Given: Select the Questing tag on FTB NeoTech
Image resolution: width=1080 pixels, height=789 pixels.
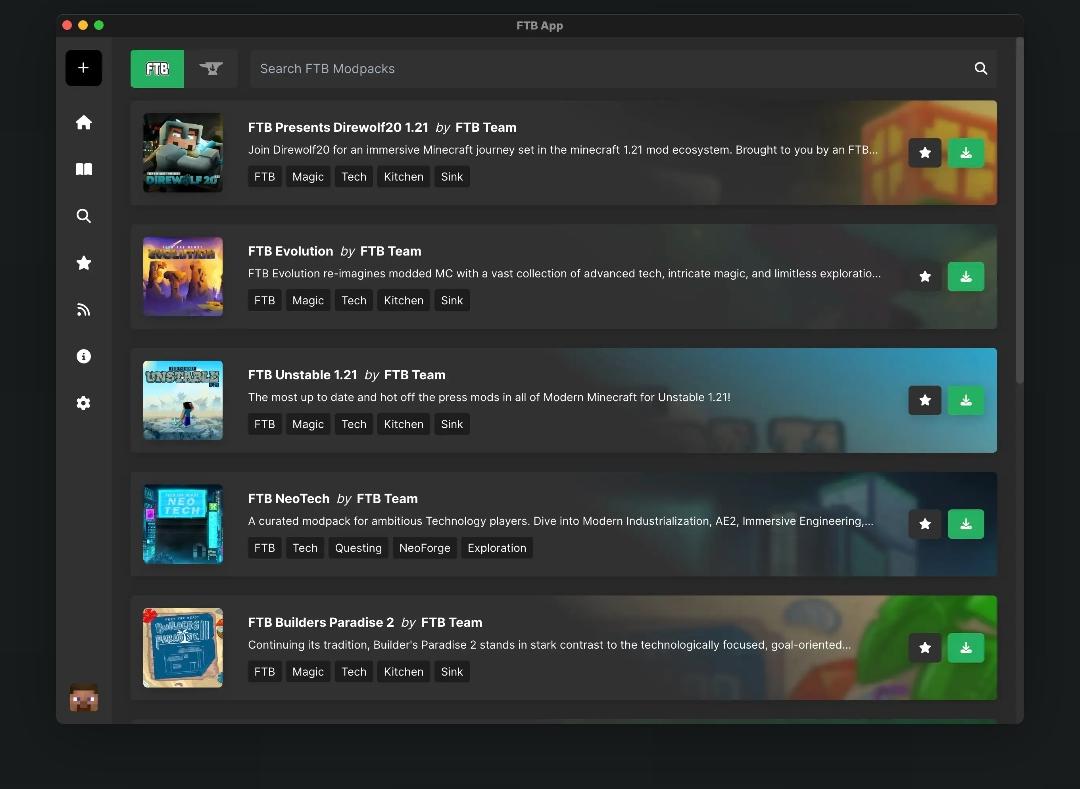Looking at the screenshot, I should [x=358, y=548].
